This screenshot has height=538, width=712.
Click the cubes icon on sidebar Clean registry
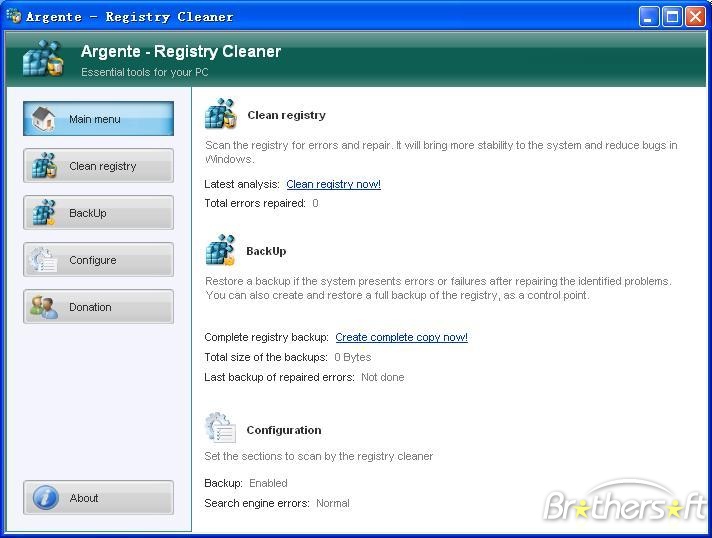coord(44,165)
